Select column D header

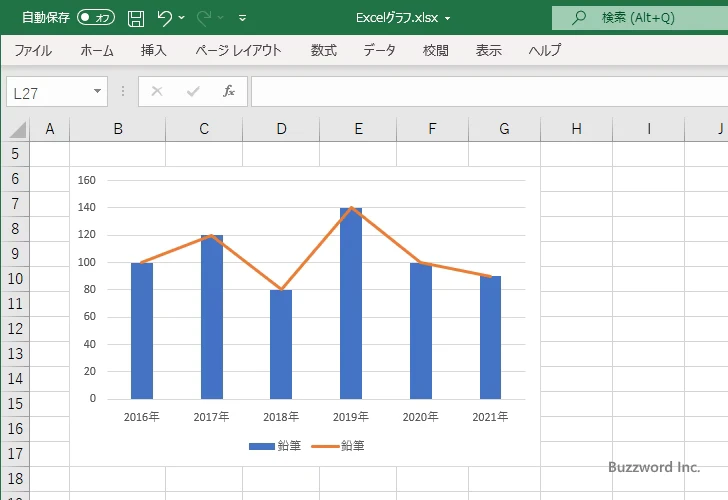pyautogui.click(x=281, y=129)
